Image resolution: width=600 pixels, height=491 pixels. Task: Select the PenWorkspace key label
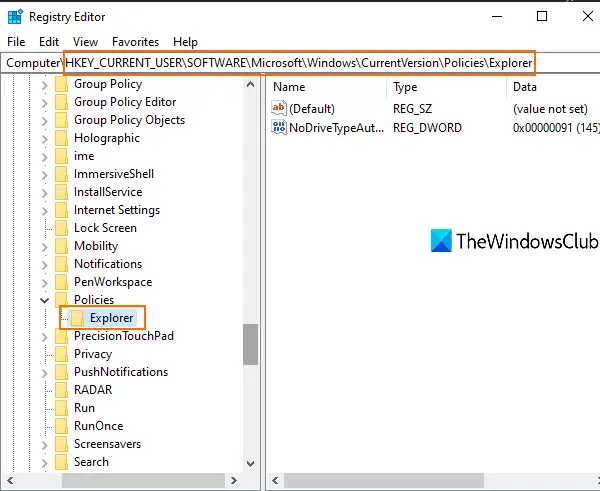click(113, 282)
